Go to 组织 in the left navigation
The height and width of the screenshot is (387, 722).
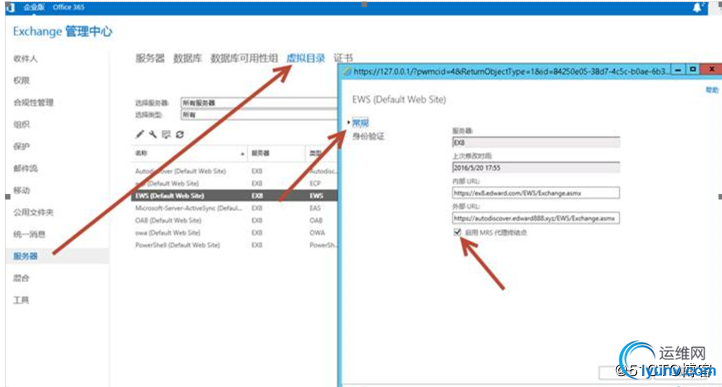21,124
